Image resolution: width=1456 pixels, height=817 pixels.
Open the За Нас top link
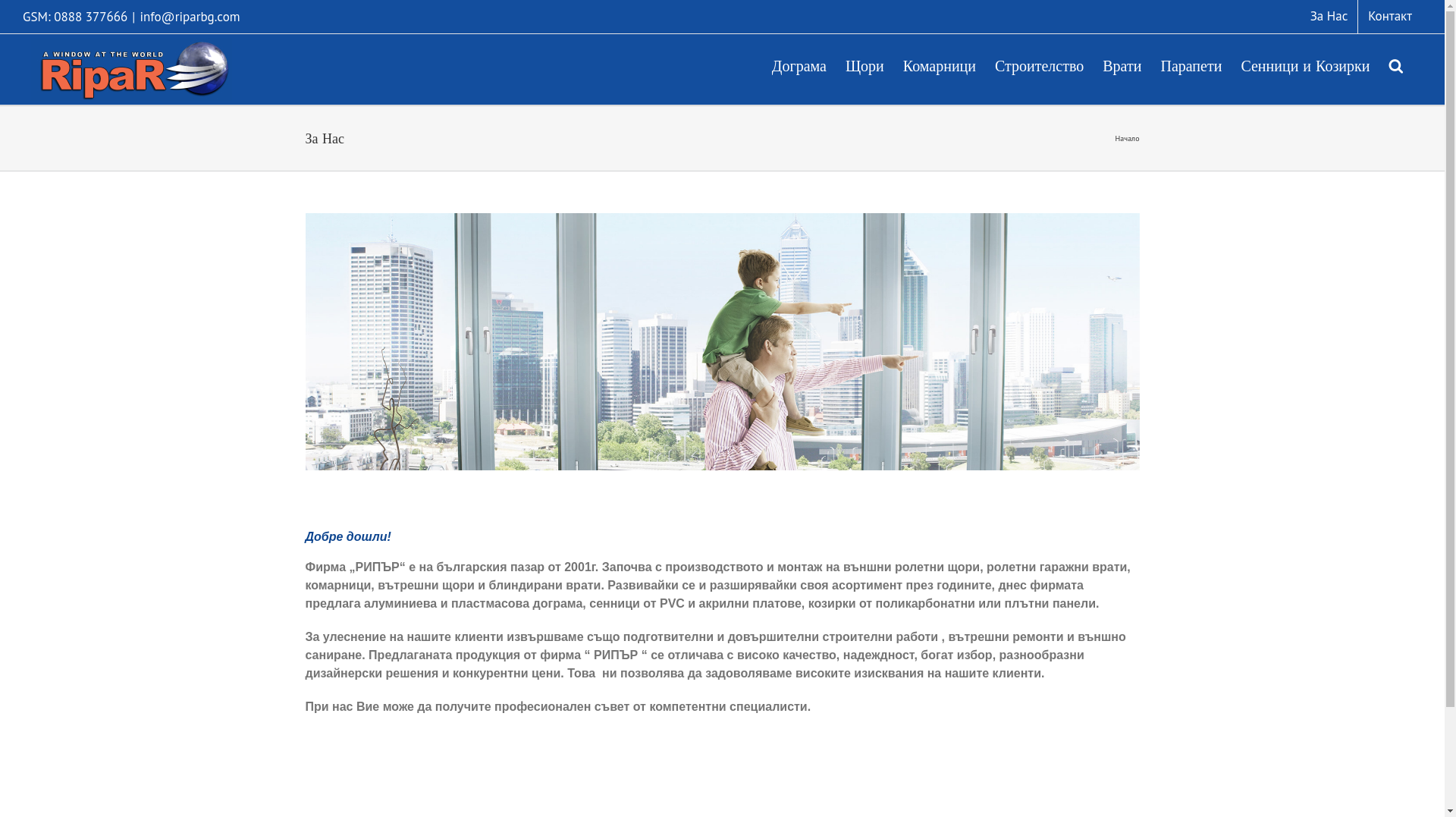pyautogui.click(x=1329, y=16)
